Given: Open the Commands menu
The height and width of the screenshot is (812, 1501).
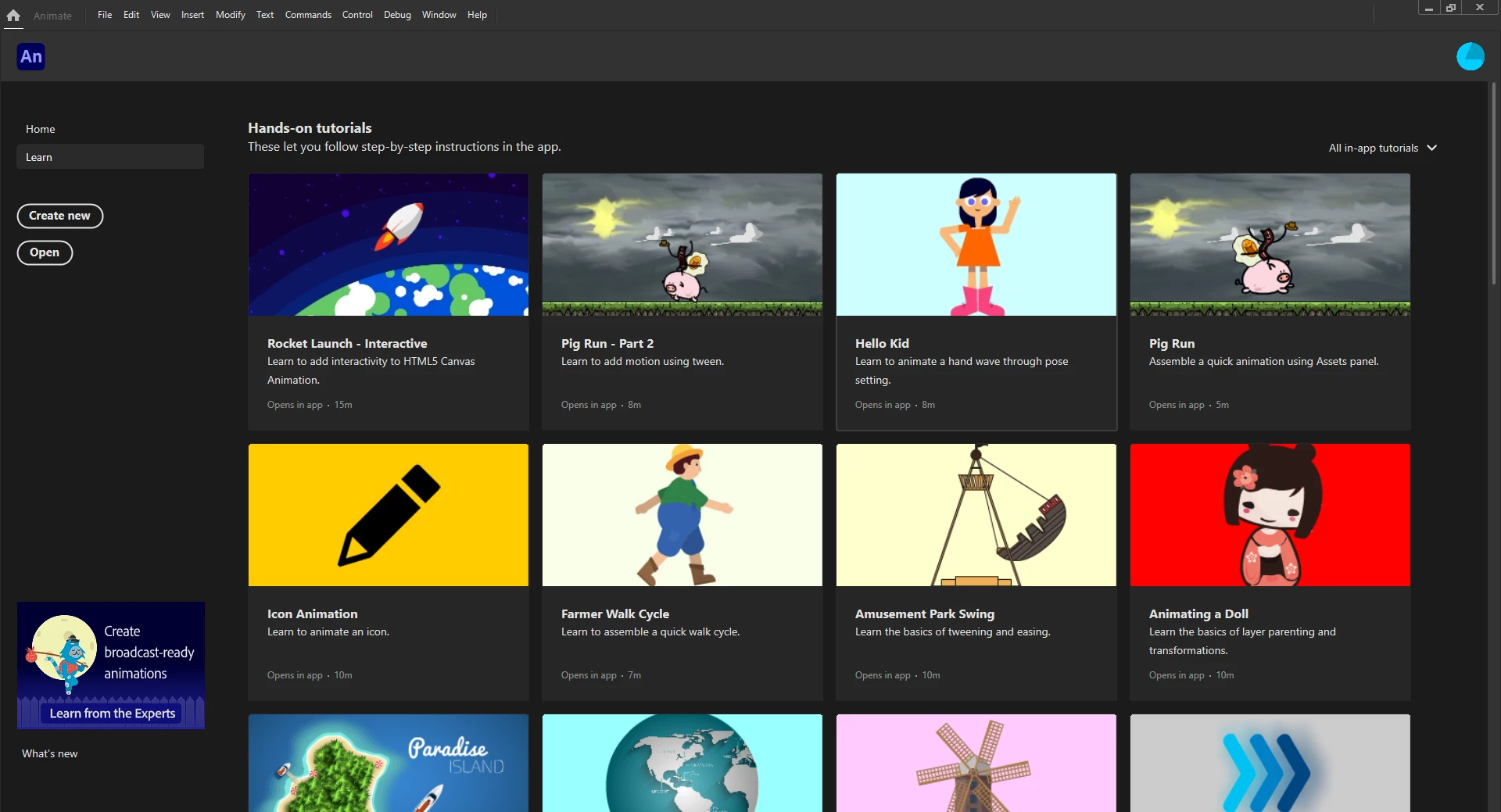Looking at the screenshot, I should click(x=308, y=15).
